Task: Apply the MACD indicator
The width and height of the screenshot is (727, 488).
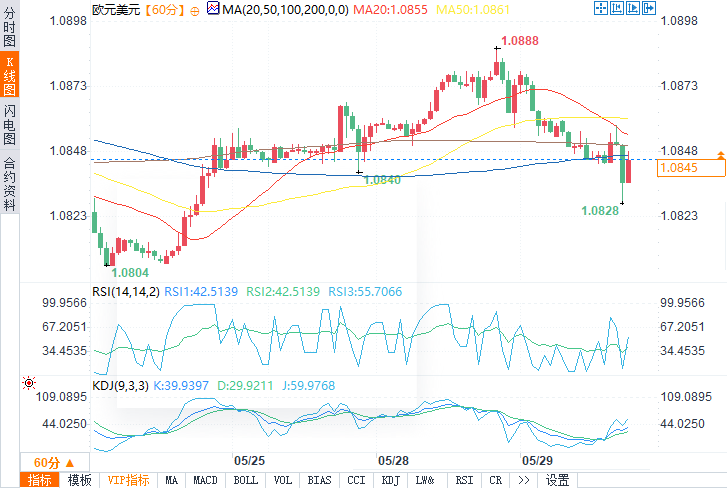Action: 205,480
